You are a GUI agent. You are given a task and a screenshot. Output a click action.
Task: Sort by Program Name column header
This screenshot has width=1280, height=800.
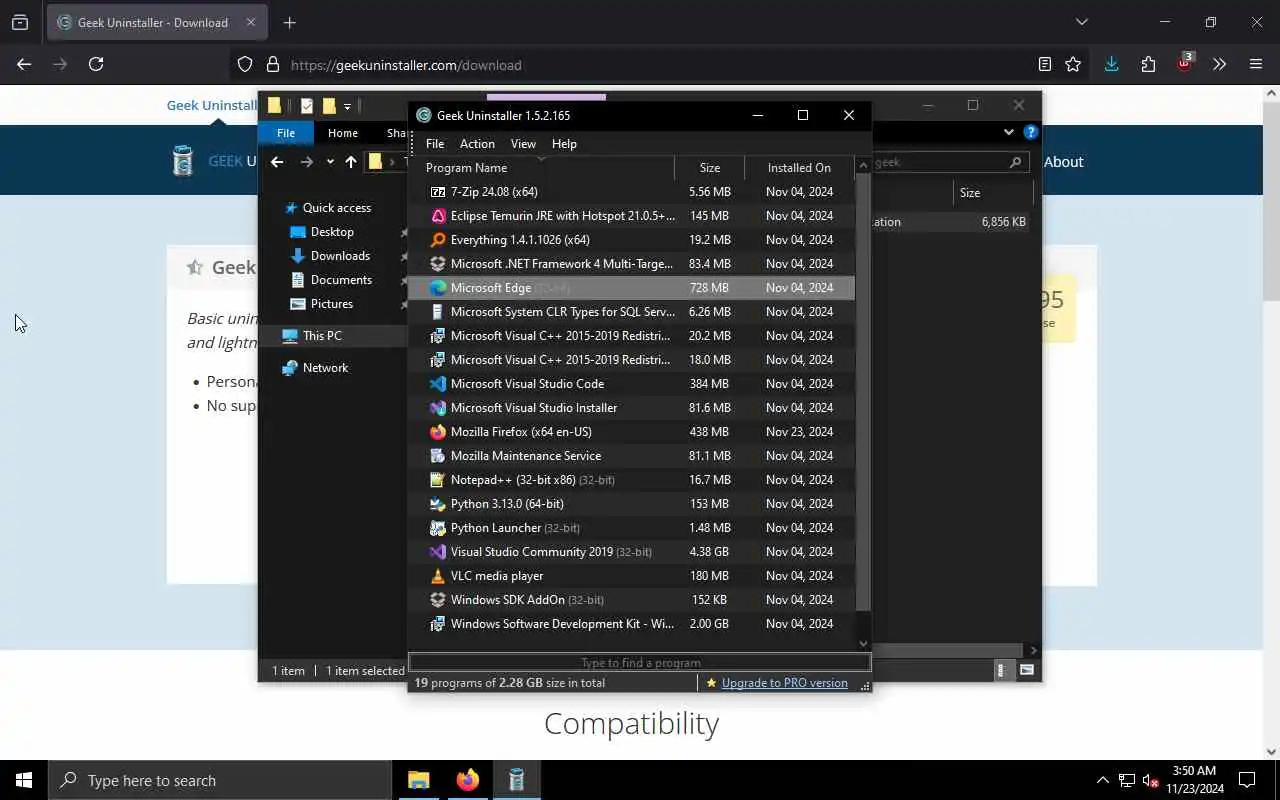pyautogui.click(x=541, y=167)
